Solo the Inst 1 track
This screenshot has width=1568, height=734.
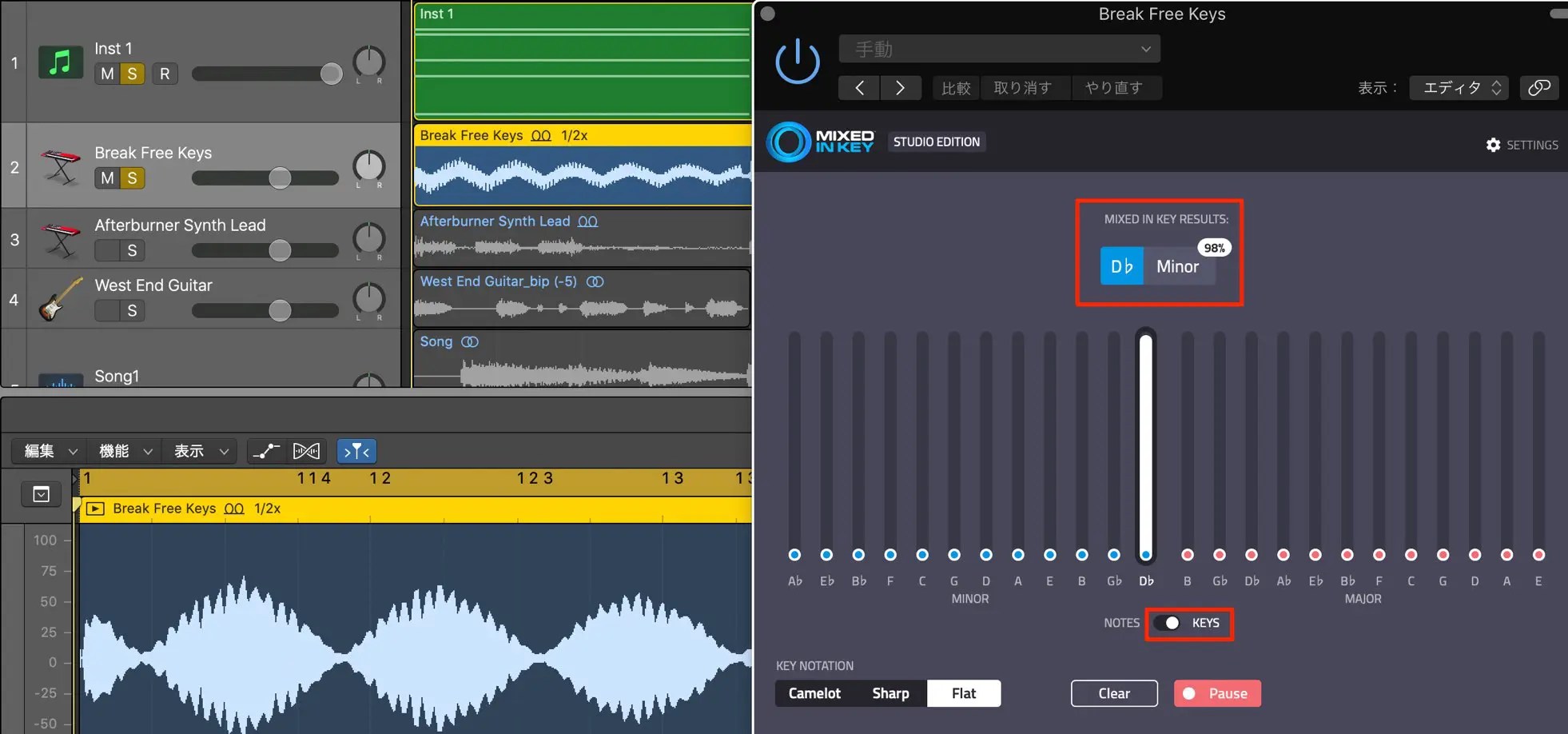pyautogui.click(x=132, y=74)
